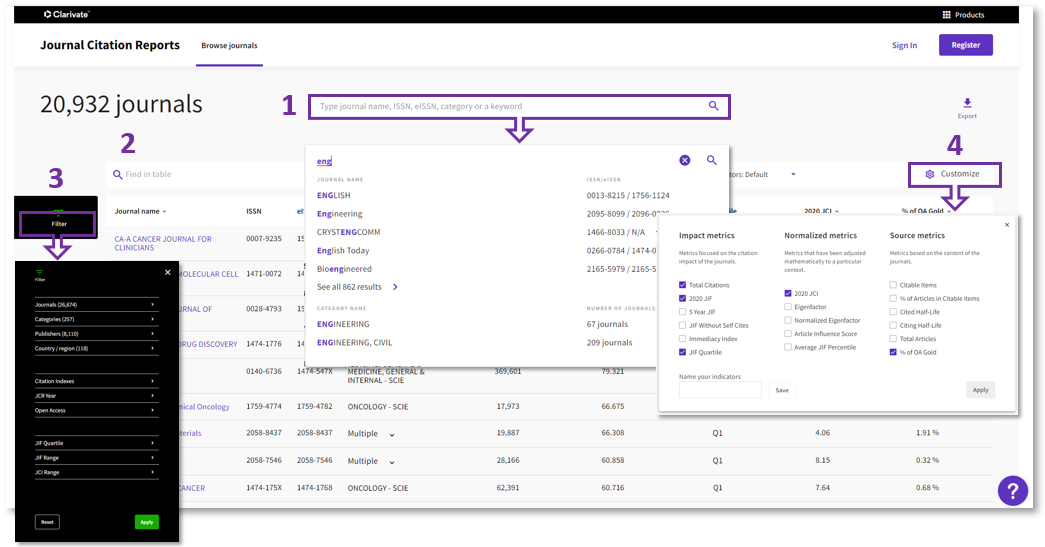Expand the JIF Quartile filter
The width and height of the screenshot is (1045, 547).
(95, 444)
